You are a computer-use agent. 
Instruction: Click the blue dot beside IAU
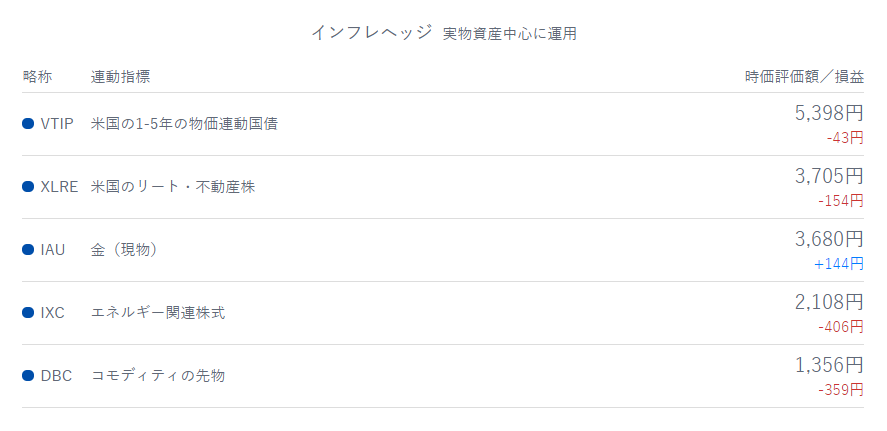(x=28, y=250)
